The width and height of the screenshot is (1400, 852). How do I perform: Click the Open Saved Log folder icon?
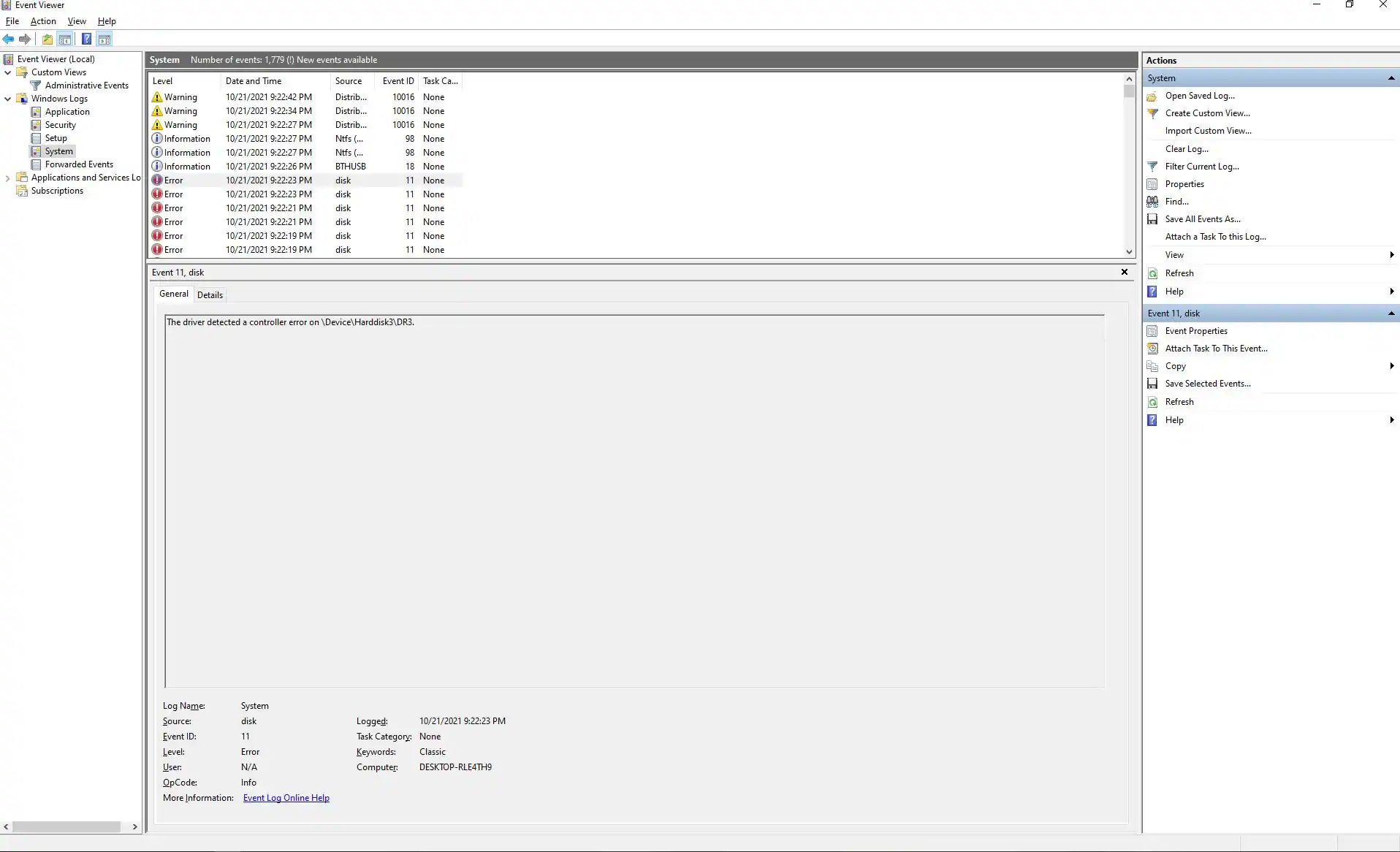point(1152,96)
